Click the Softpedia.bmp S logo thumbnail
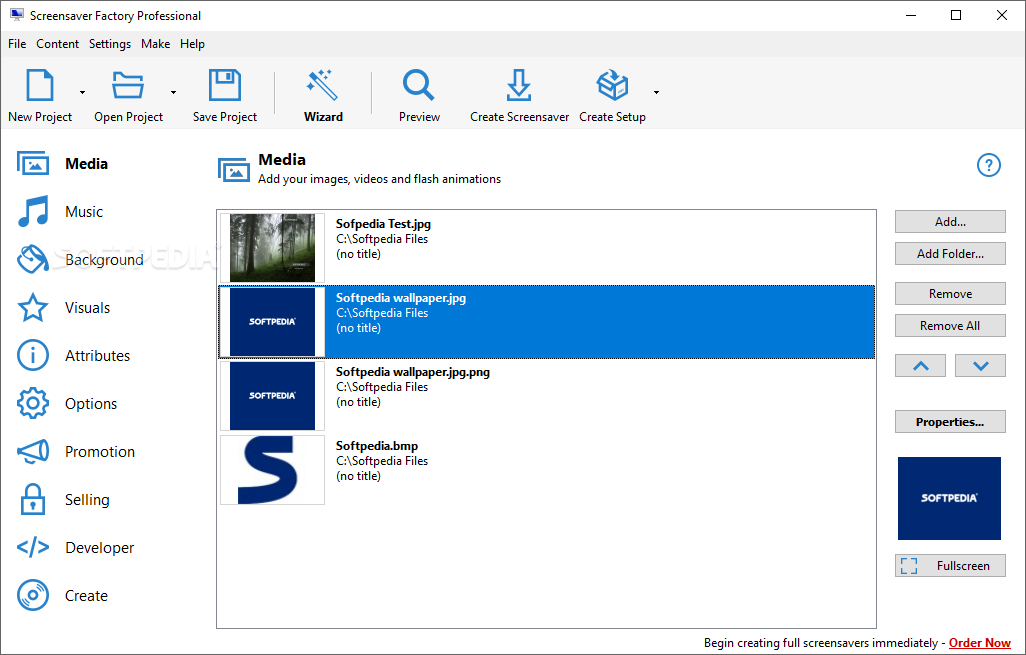1026x655 pixels. pos(272,470)
